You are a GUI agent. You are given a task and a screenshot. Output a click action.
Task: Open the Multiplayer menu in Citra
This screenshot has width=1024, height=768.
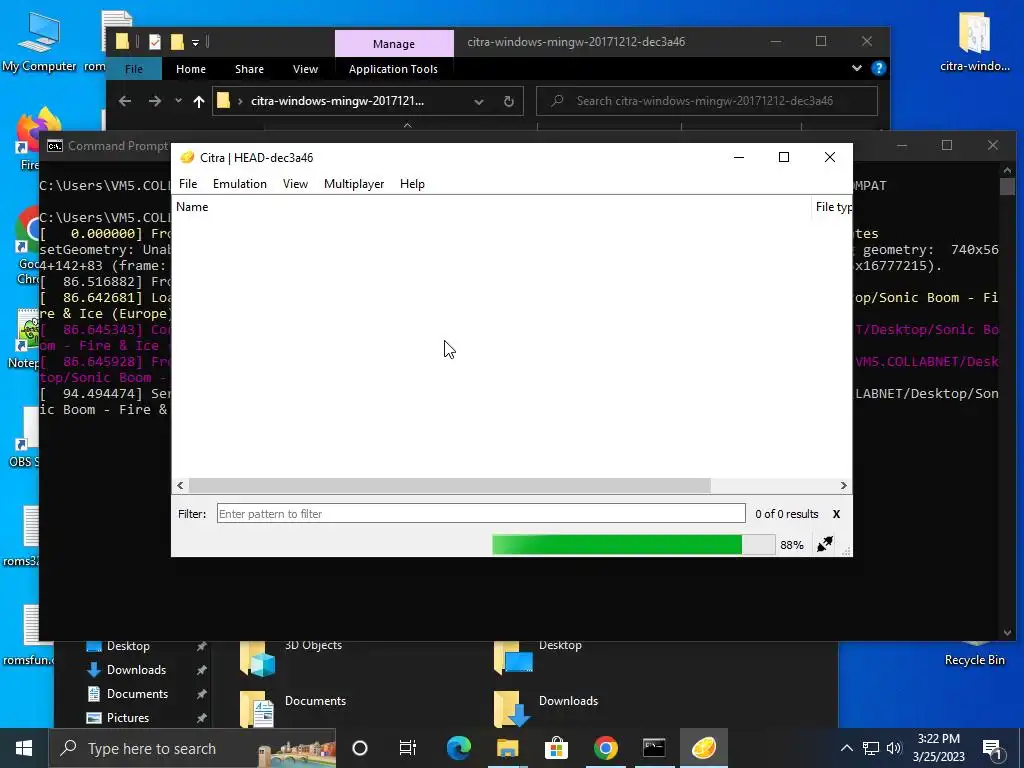354,184
